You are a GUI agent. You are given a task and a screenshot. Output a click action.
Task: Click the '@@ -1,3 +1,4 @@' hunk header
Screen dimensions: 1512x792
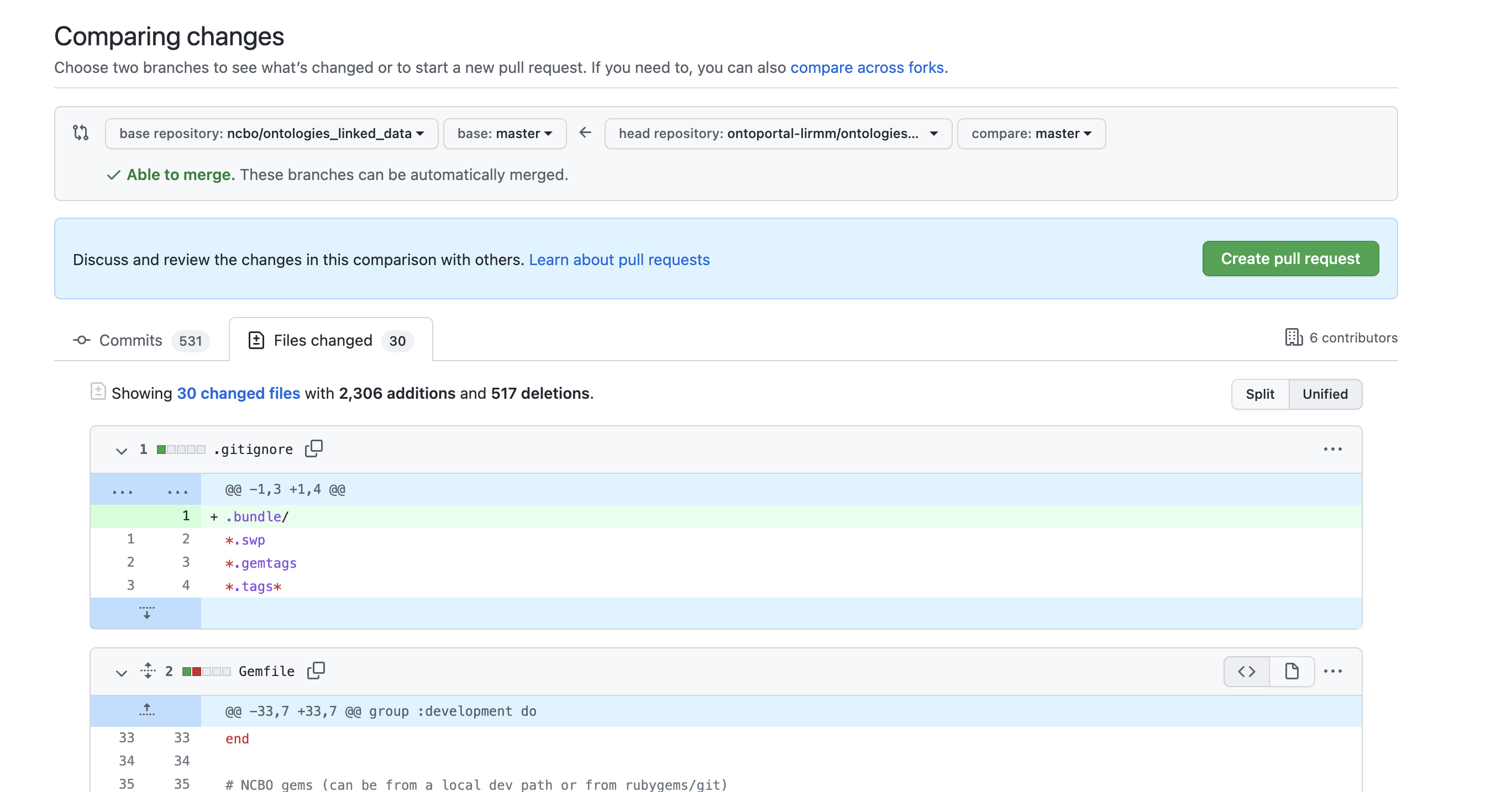[285, 489]
